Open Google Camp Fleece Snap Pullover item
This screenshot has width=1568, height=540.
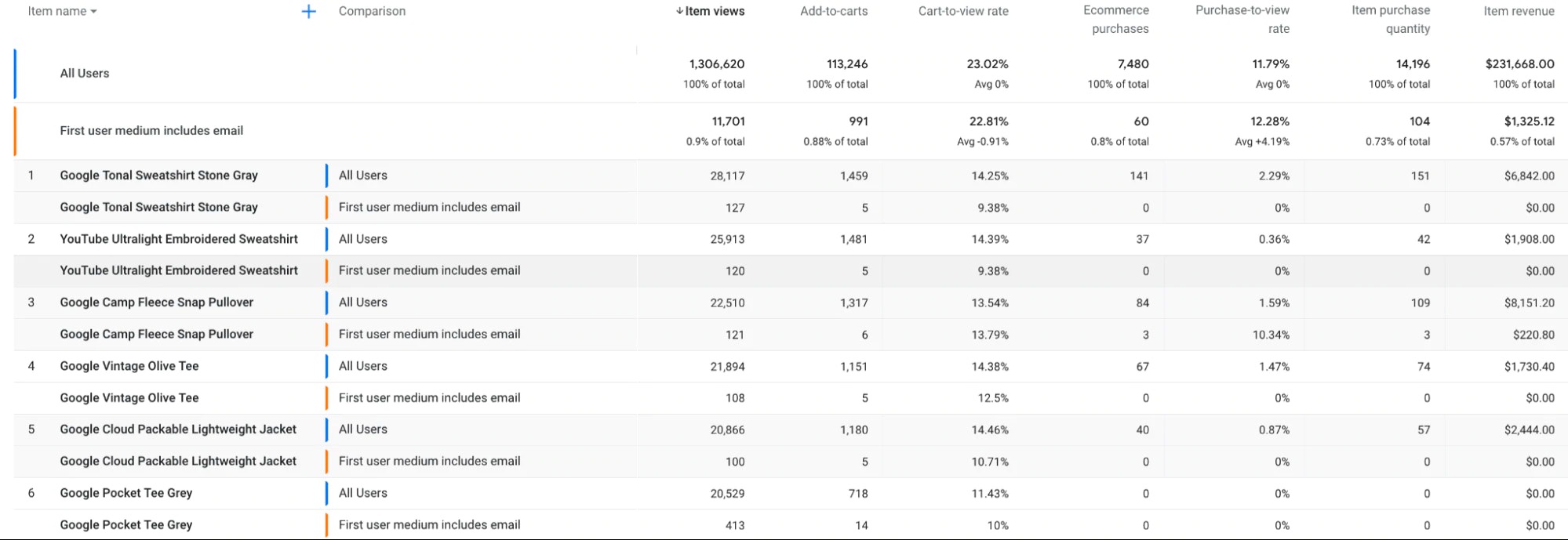click(156, 302)
